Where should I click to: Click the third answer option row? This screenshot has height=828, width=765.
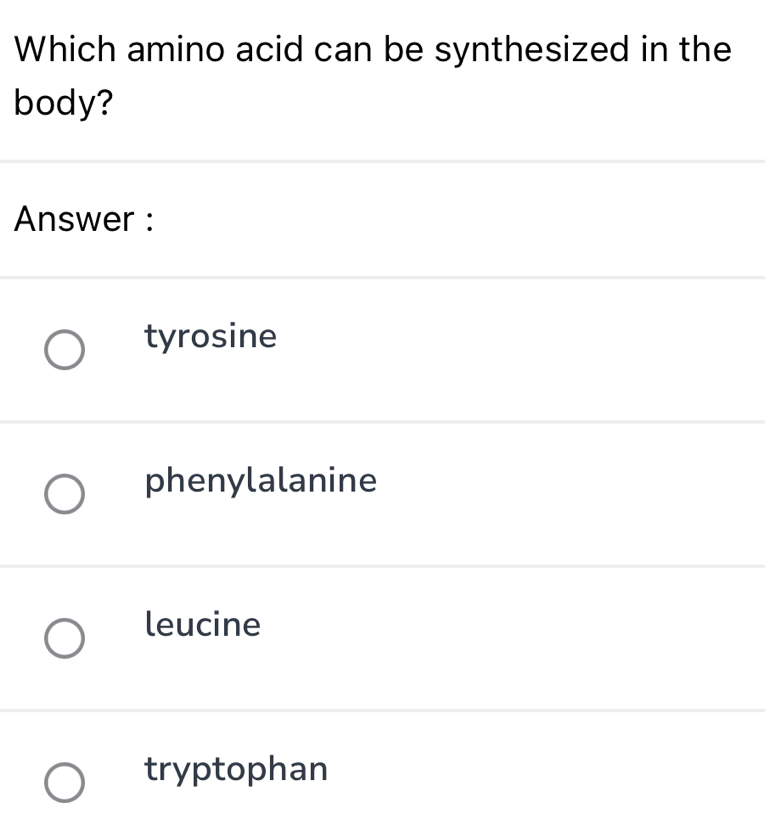pos(382,638)
